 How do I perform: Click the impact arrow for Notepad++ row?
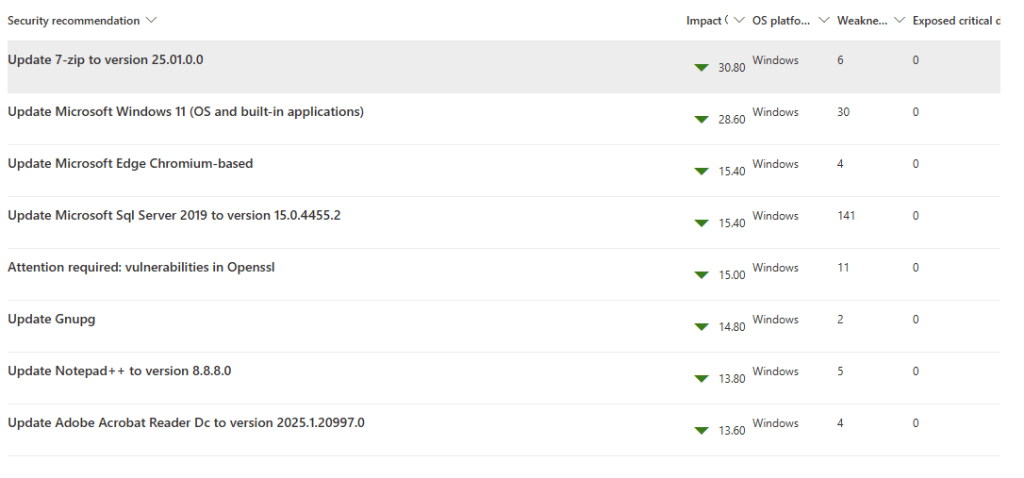pos(701,379)
